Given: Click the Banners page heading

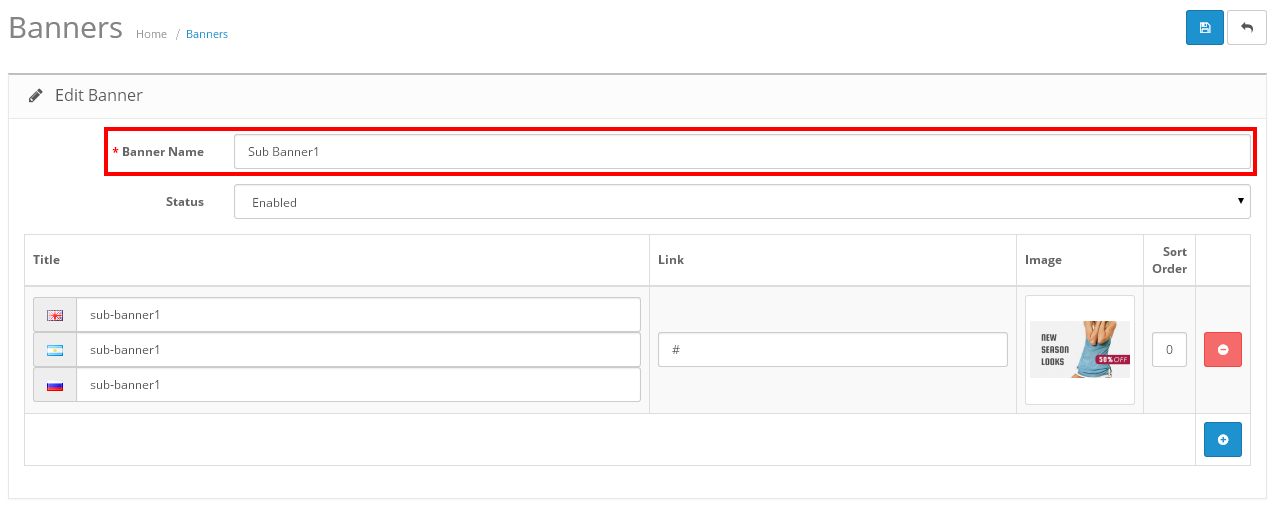Looking at the screenshot, I should [65, 28].
